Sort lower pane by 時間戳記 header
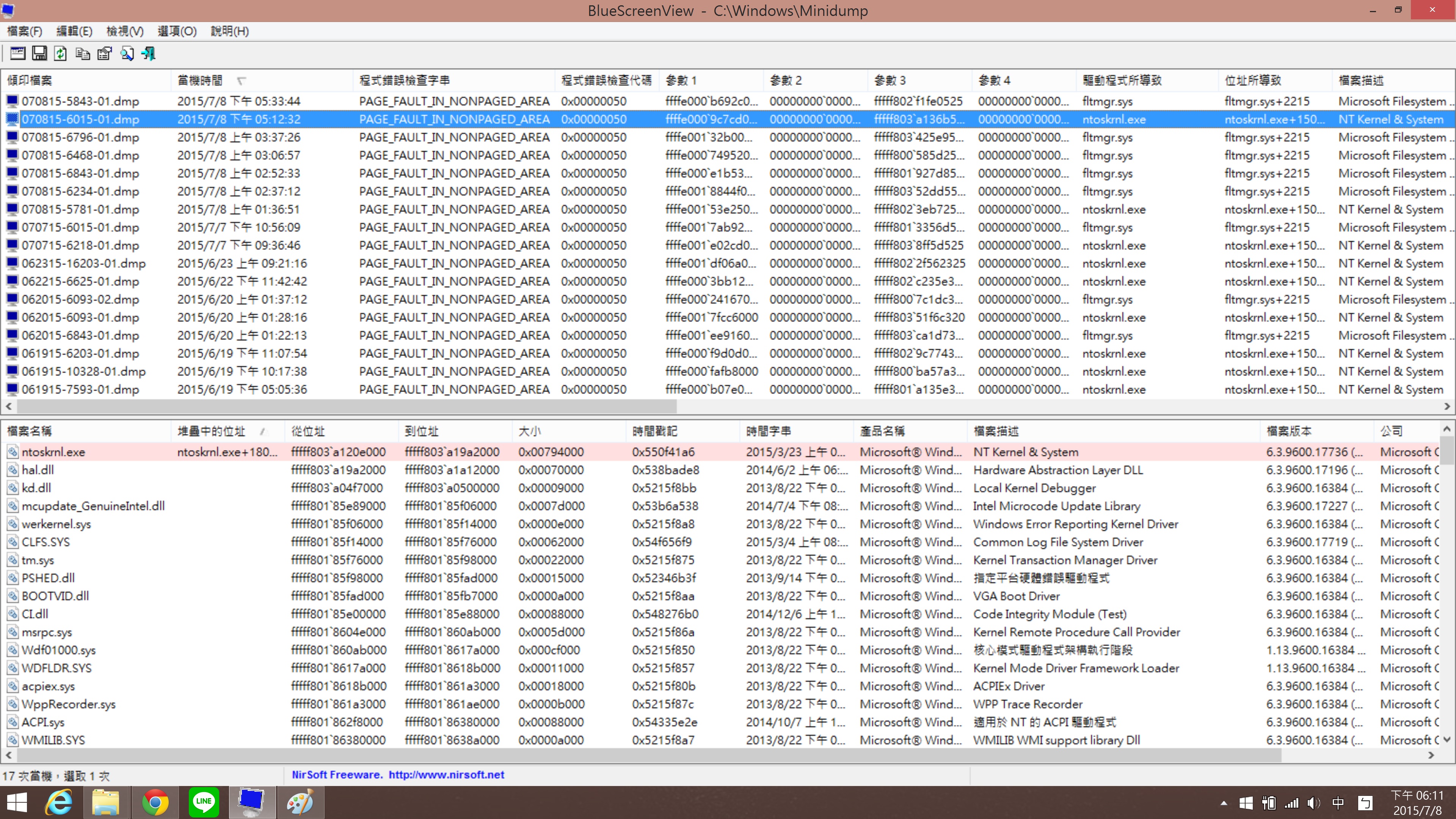 pos(682,431)
